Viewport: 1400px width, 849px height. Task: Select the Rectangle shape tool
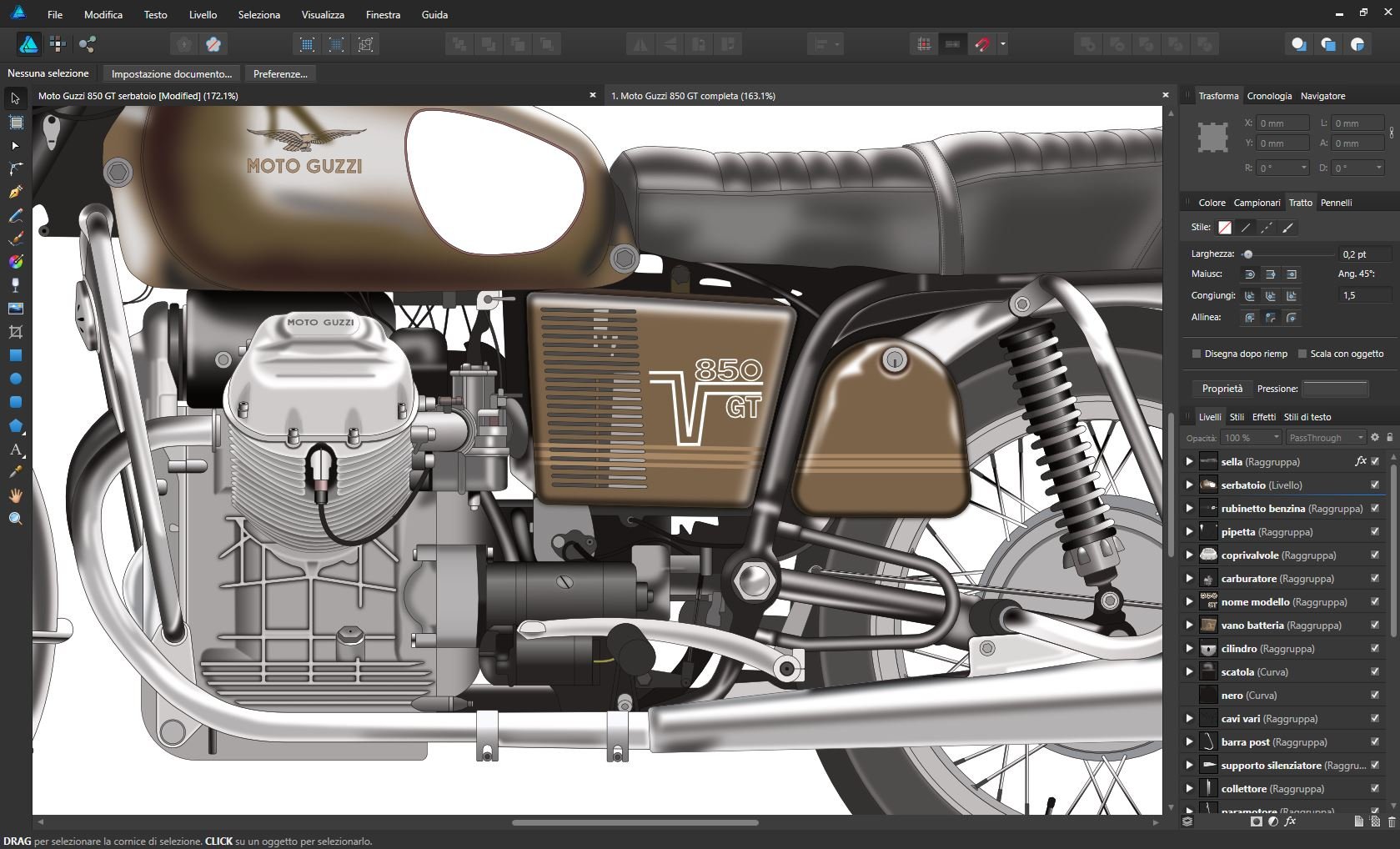pos(15,355)
